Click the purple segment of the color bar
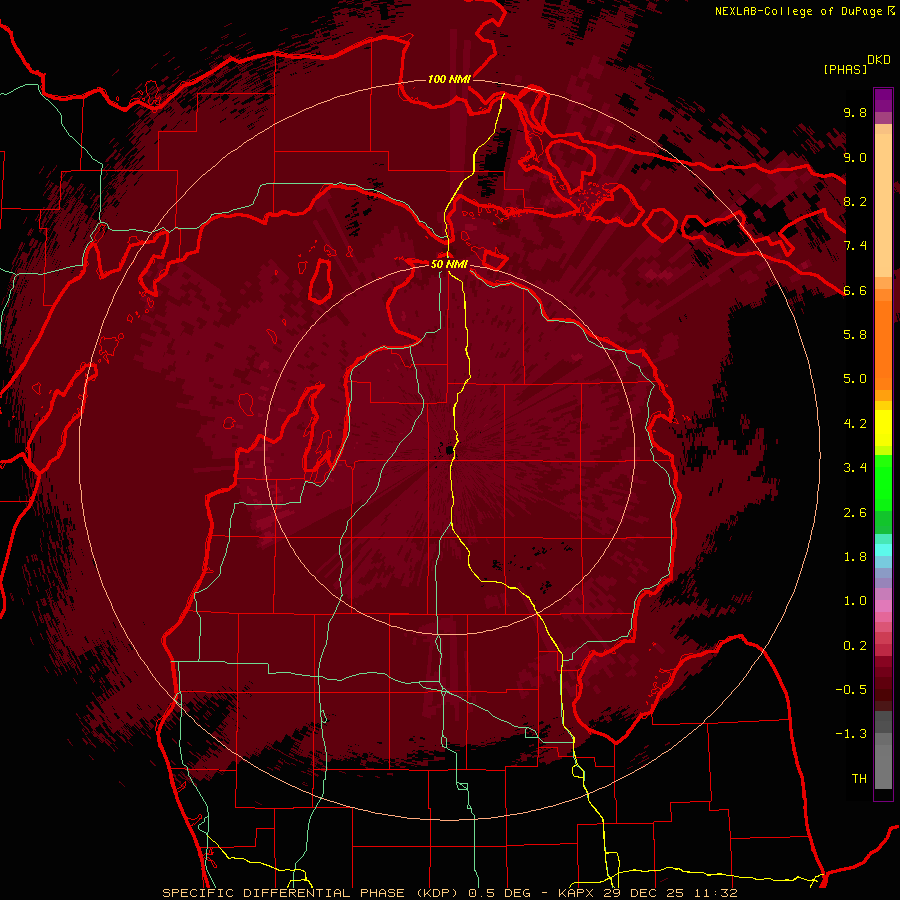Image resolution: width=900 pixels, height=900 pixels. [883, 101]
